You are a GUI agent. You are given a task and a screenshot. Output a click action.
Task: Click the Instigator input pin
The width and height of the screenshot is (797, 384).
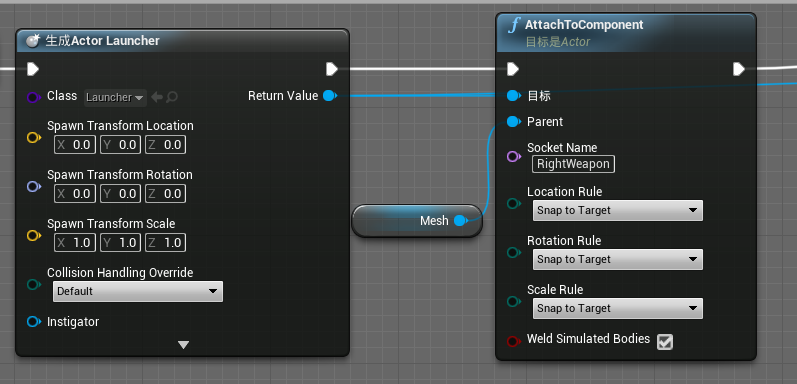pyautogui.click(x=34, y=321)
